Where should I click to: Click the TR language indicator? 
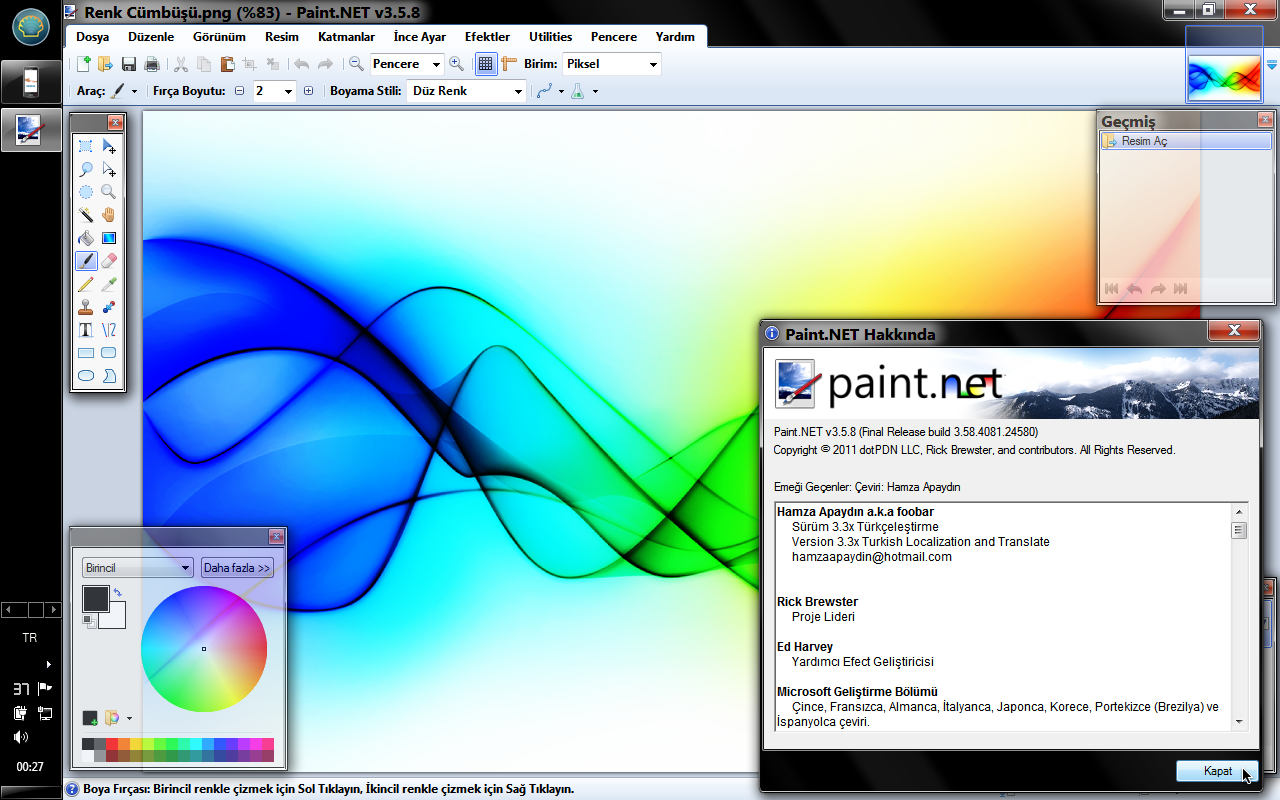pos(30,637)
